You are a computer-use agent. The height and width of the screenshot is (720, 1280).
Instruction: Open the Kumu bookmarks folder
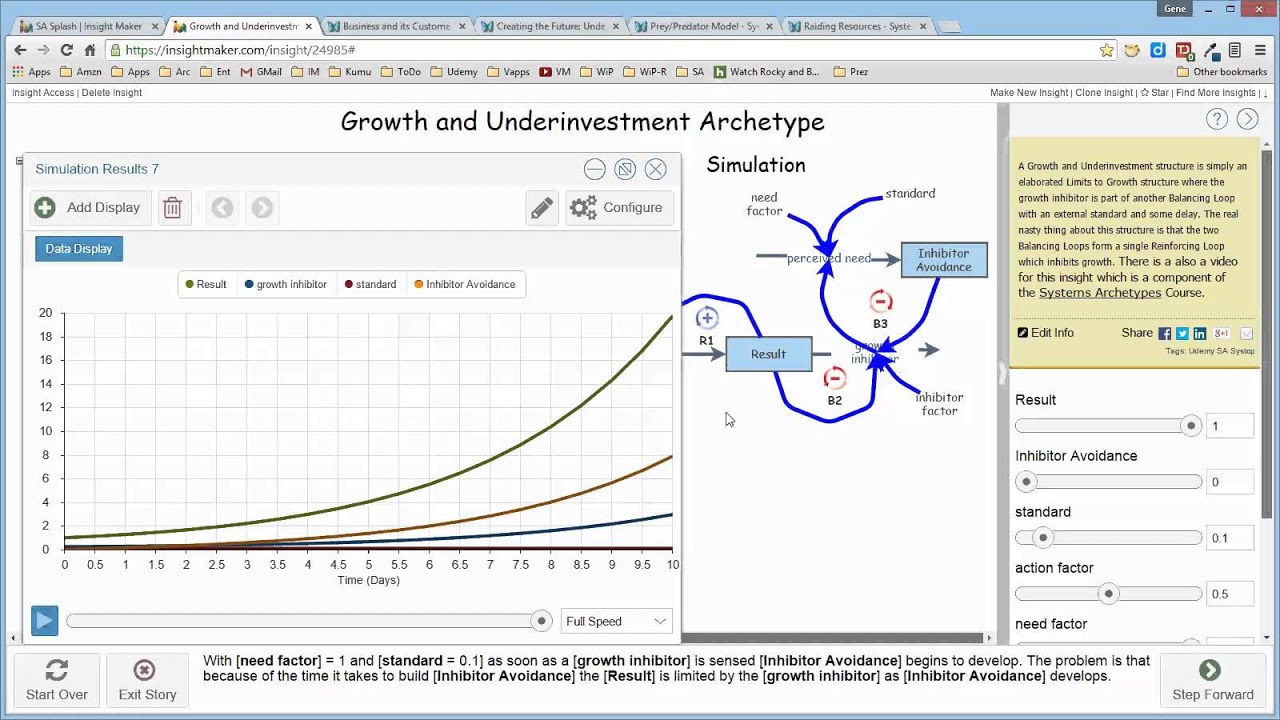click(350, 72)
